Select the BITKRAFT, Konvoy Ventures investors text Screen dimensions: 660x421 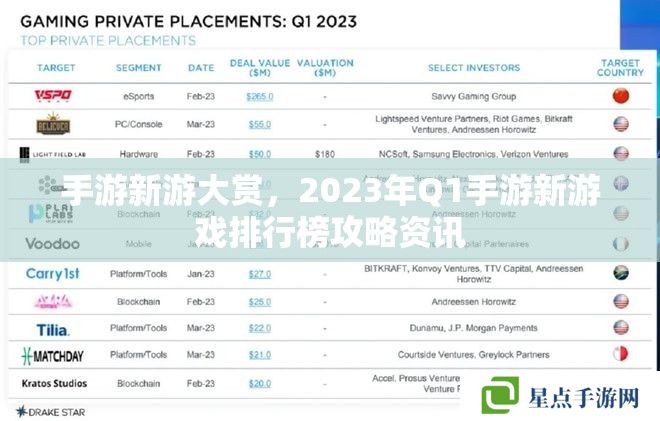[474, 274]
